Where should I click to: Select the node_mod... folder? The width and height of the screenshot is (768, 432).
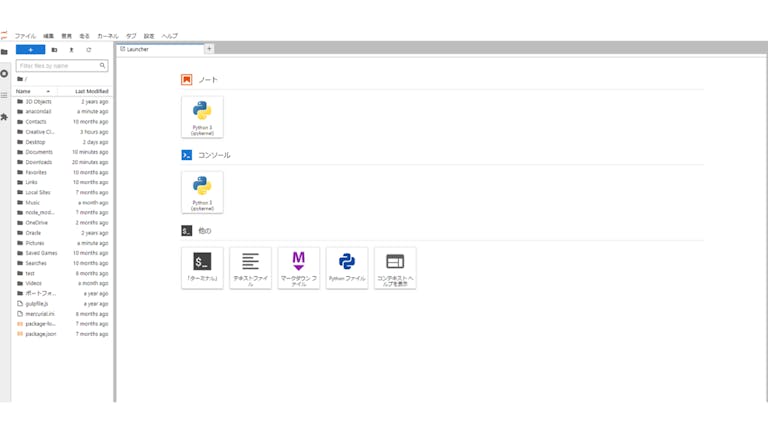62,213
